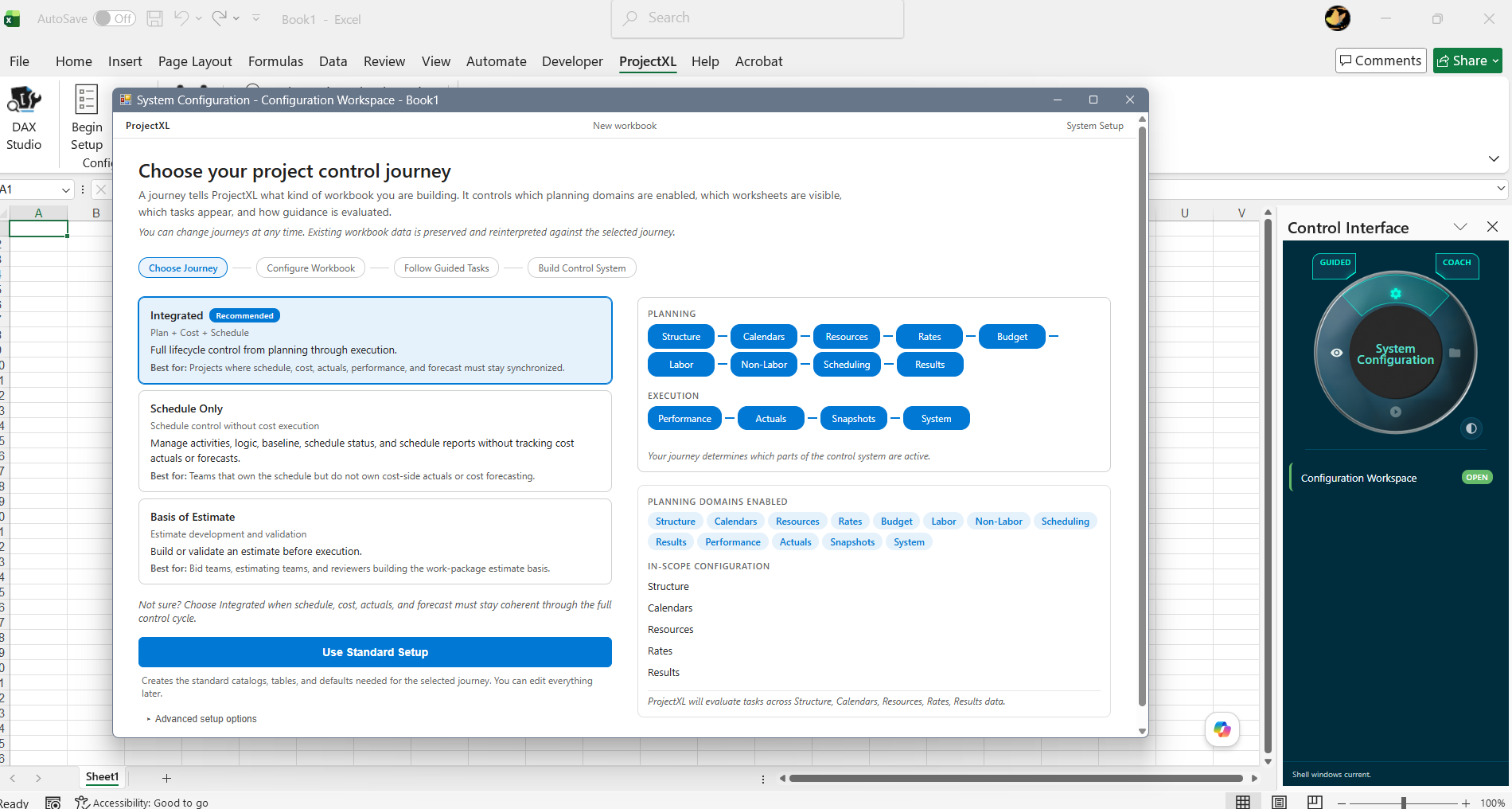Expand the formula bar chevron
The height and width of the screenshot is (809, 1512).
[x=1501, y=189]
